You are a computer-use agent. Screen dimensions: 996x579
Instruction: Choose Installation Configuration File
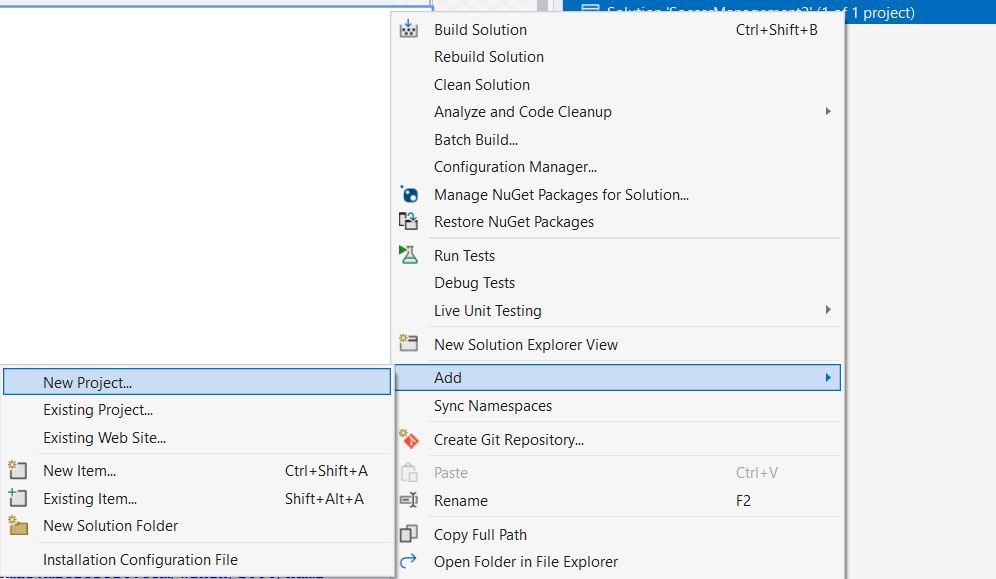197,560
